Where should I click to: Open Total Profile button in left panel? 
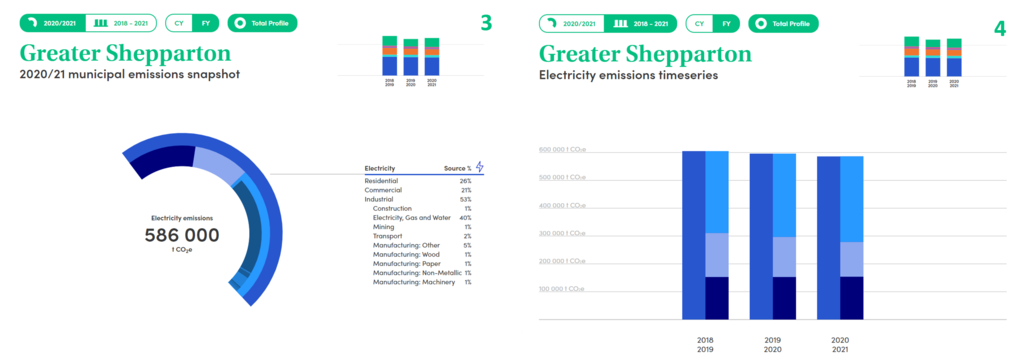[263, 23]
